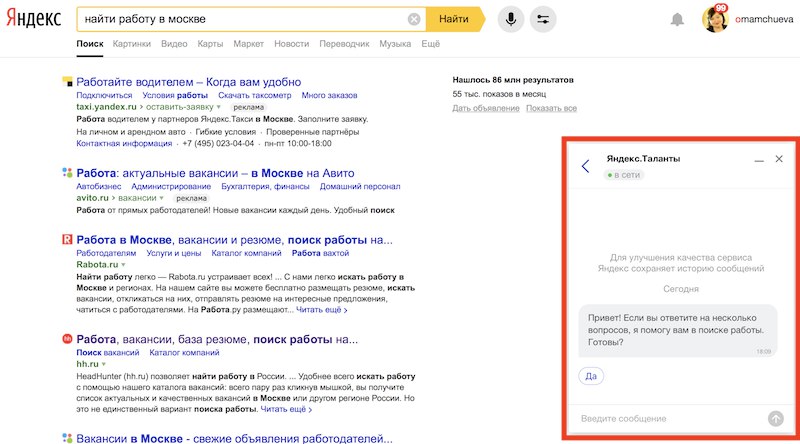Click the Привет chat message bubble
800x444 pixels.
point(678,331)
